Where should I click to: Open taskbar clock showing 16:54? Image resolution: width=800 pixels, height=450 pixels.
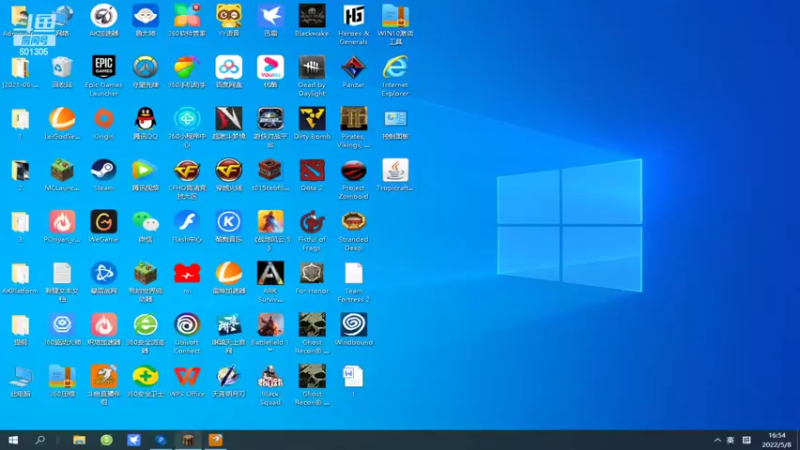click(777, 440)
